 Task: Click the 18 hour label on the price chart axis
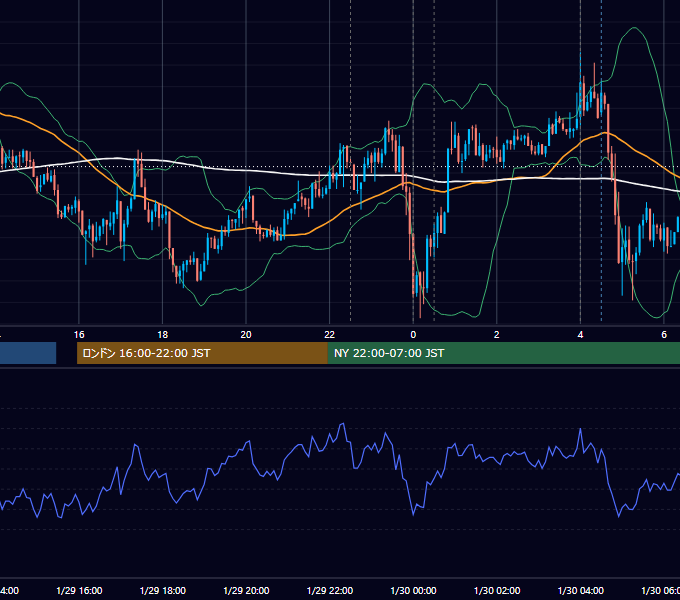pos(163,335)
